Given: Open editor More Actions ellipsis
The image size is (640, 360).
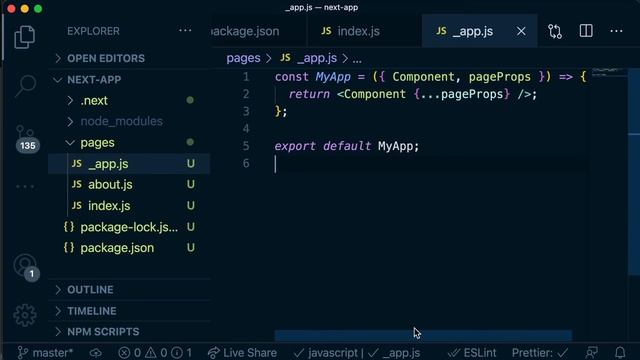Looking at the screenshot, I should tap(616, 31).
